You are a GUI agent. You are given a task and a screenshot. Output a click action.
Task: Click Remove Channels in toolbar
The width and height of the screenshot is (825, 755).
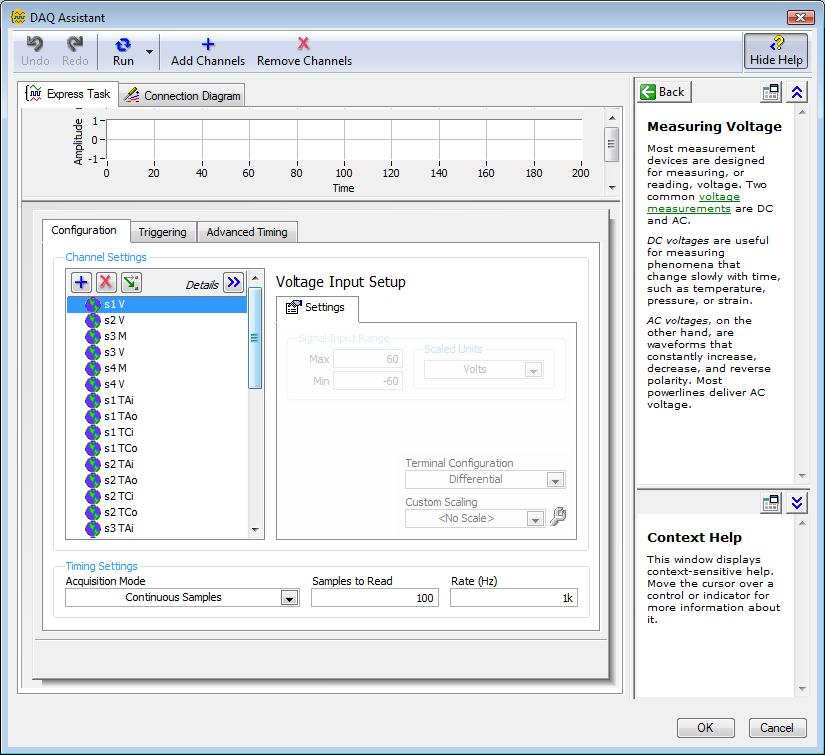coord(304,51)
